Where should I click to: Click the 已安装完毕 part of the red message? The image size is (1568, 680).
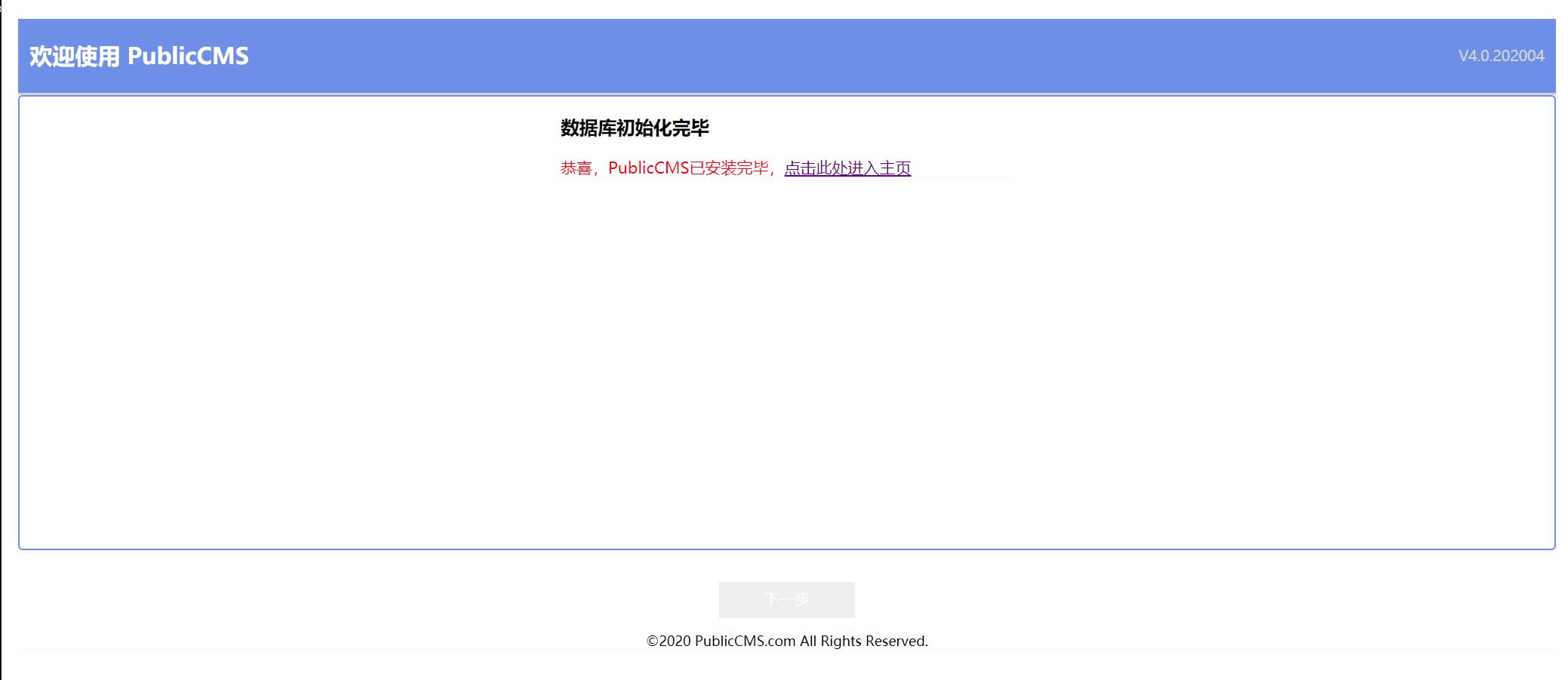click(x=728, y=168)
